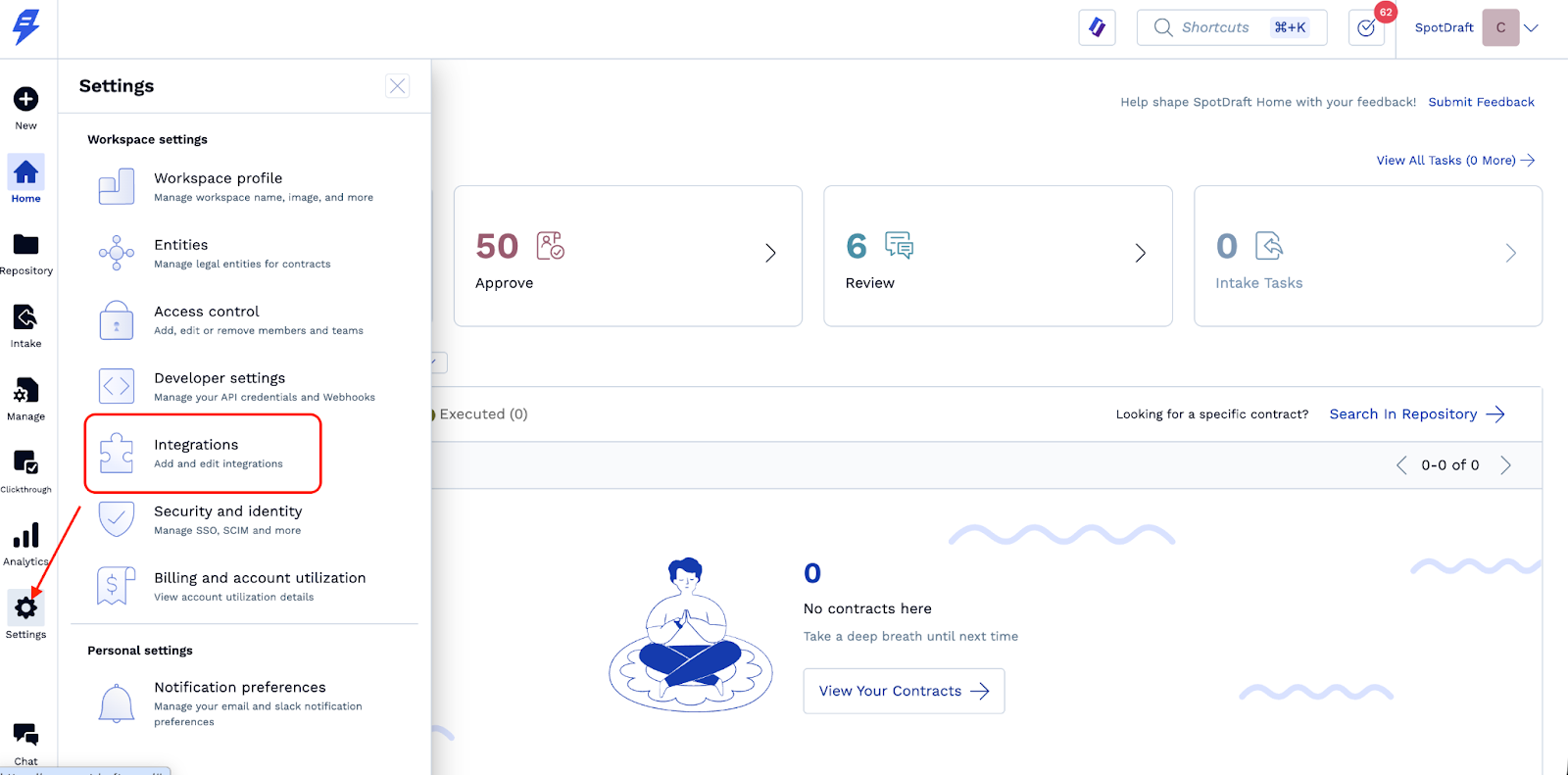Go to previous page of contracts

[1401, 465]
